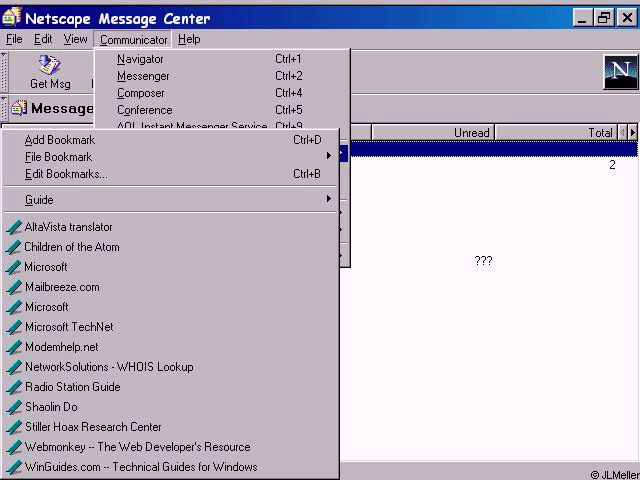Screen dimensions: 640x480
Task: Click the Children of the Atom bookmark icon
Action: point(14,247)
